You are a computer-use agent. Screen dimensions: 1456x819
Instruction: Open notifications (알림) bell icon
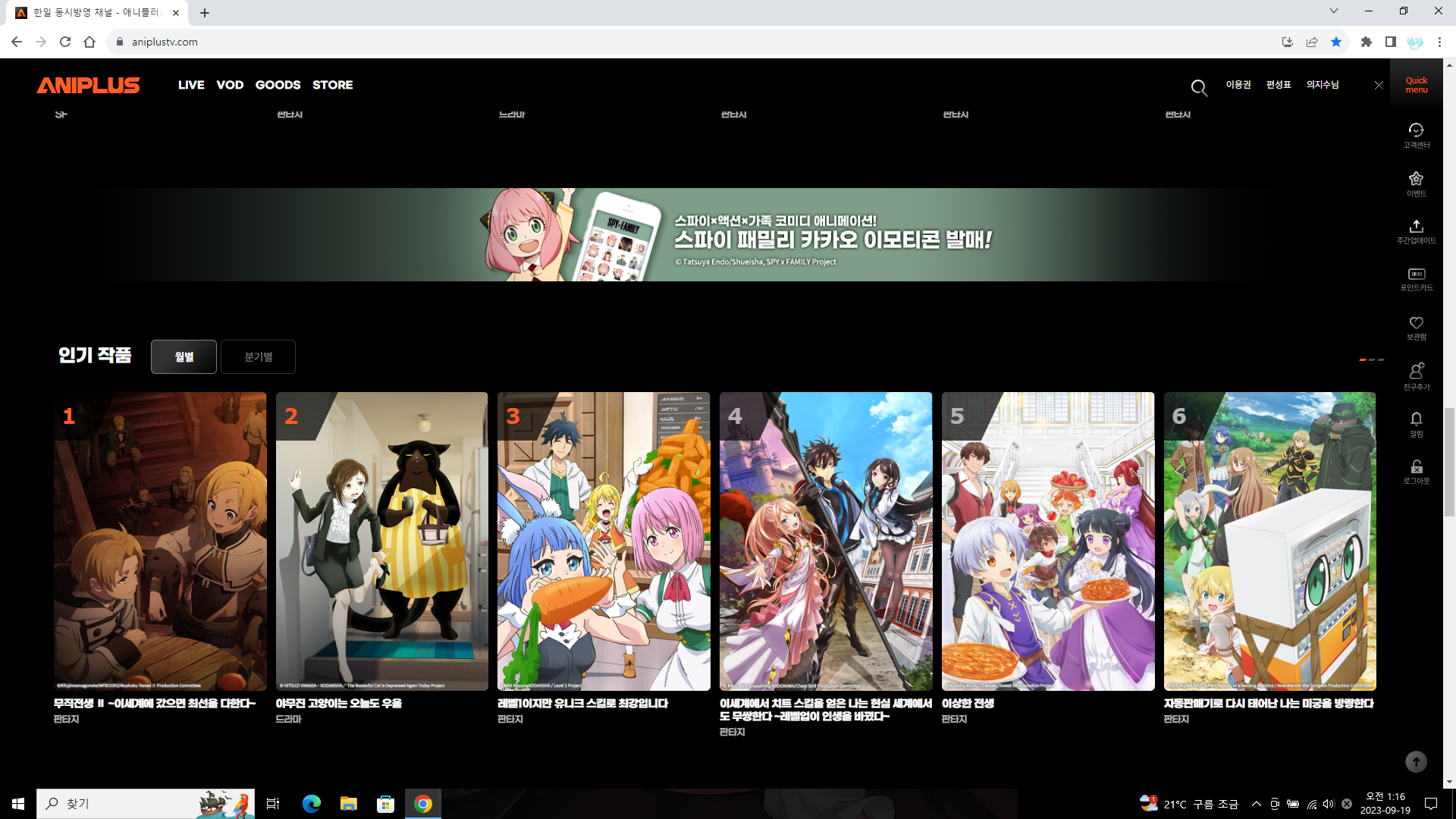[x=1416, y=423]
